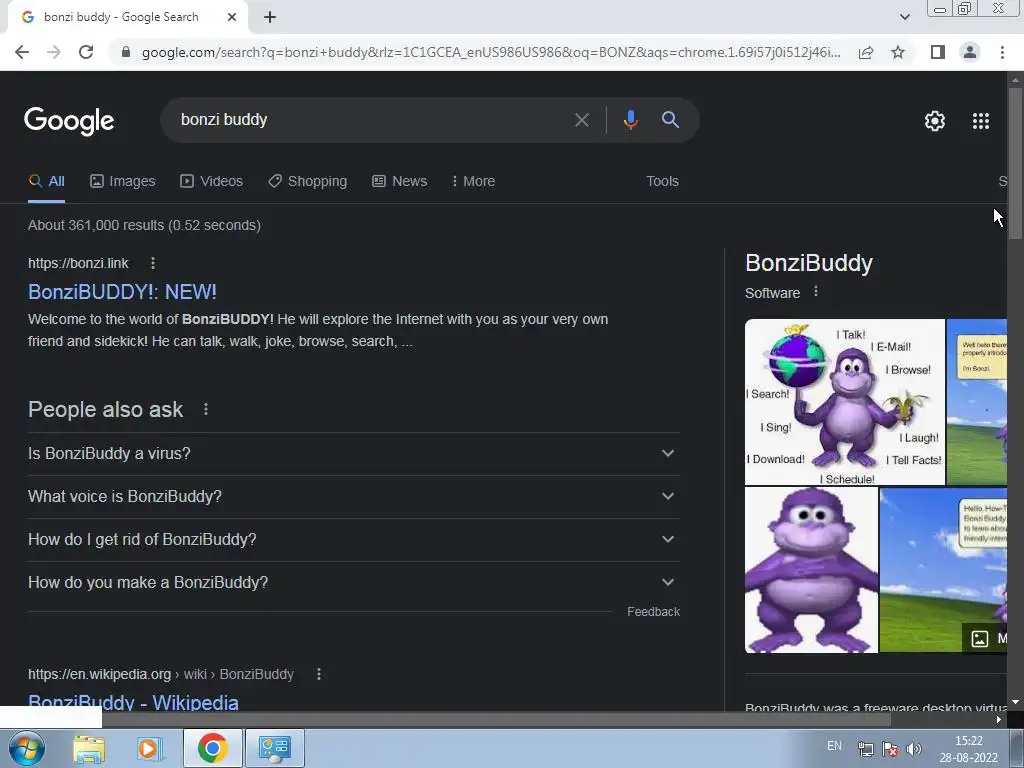
Task: Click the Chrome taskbar icon
Action: (212, 748)
